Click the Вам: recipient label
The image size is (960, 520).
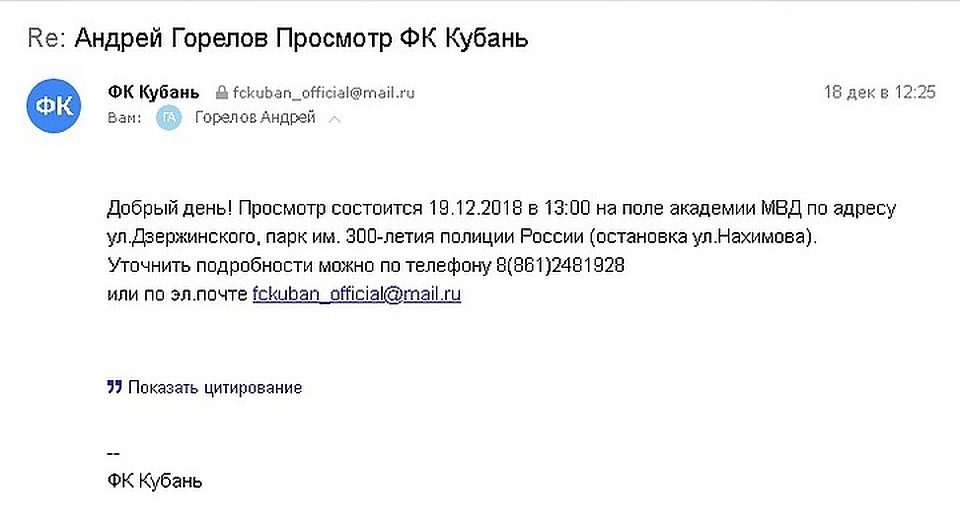124,118
